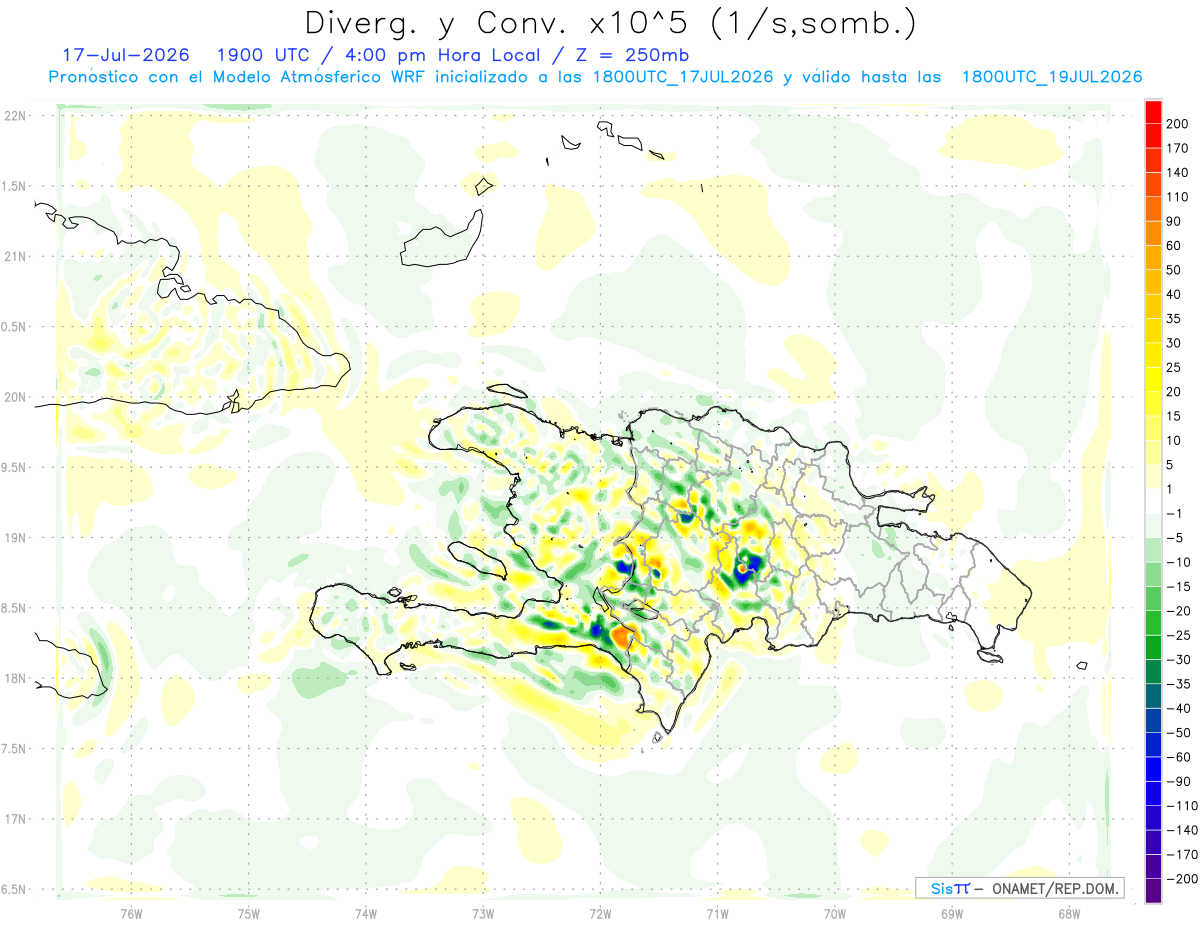
Task: Click the '75W' longitude label
Action: click(249, 915)
